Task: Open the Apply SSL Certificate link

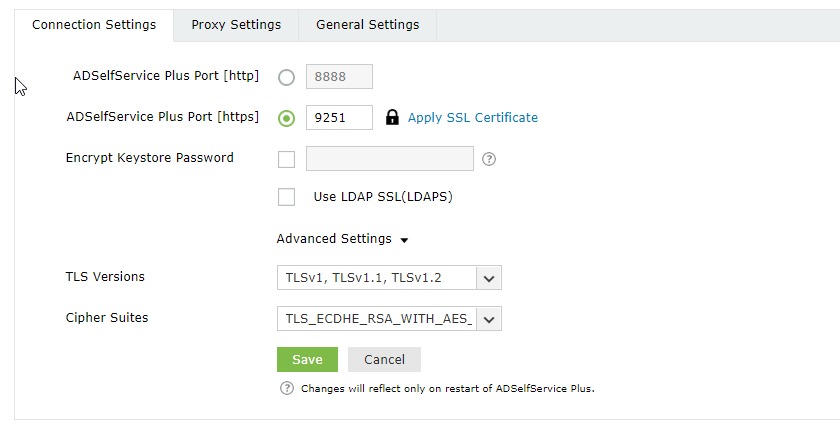Action: (472, 118)
